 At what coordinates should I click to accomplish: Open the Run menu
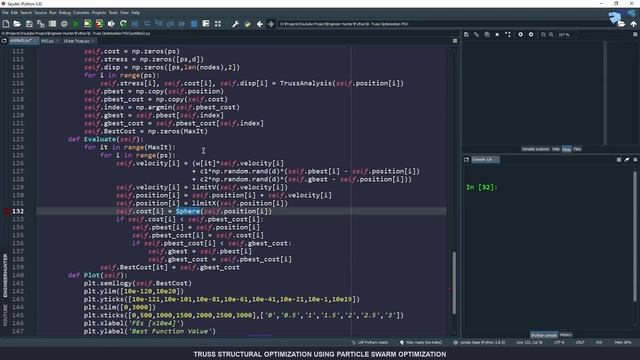[53, 13]
